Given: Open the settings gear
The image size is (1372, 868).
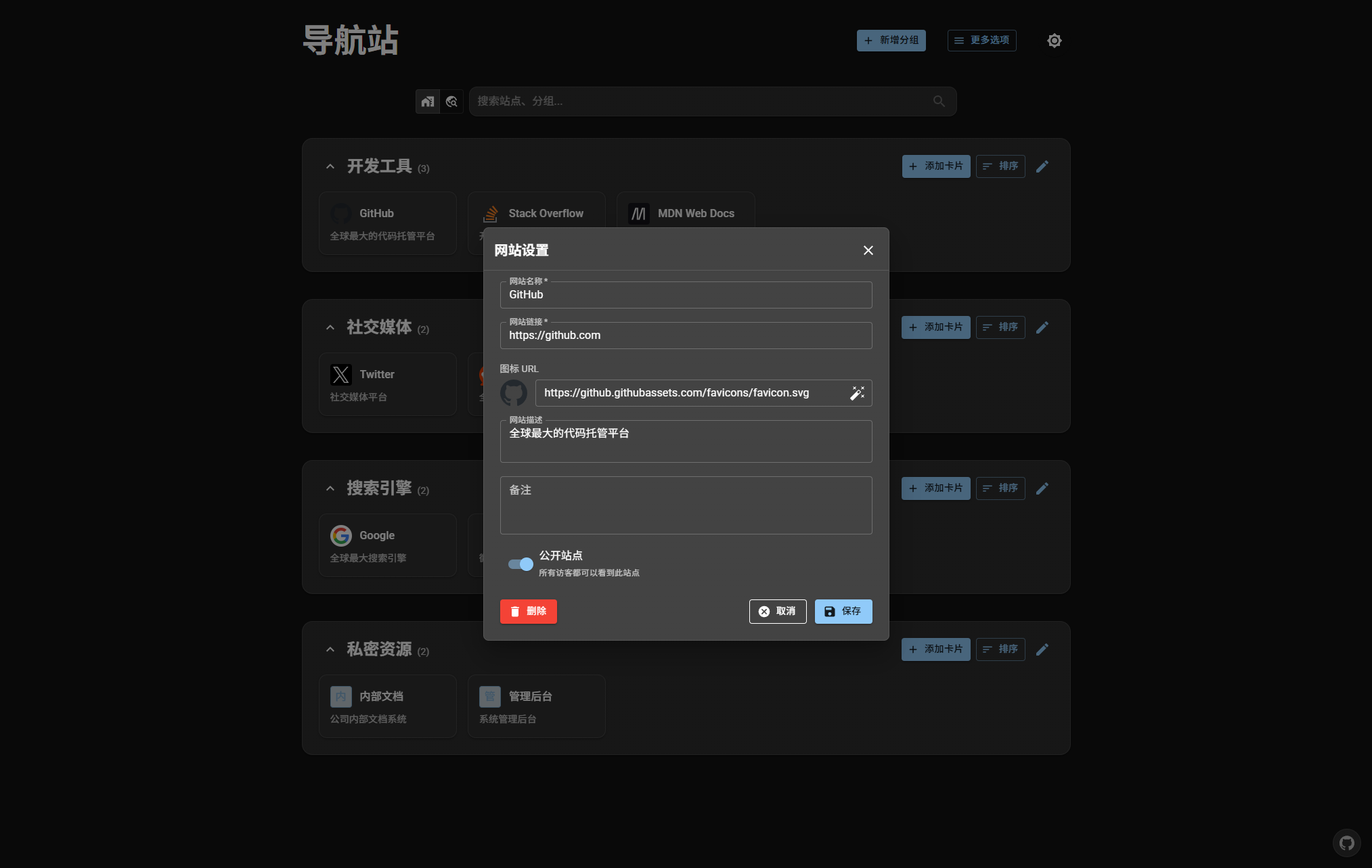Looking at the screenshot, I should [1054, 41].
